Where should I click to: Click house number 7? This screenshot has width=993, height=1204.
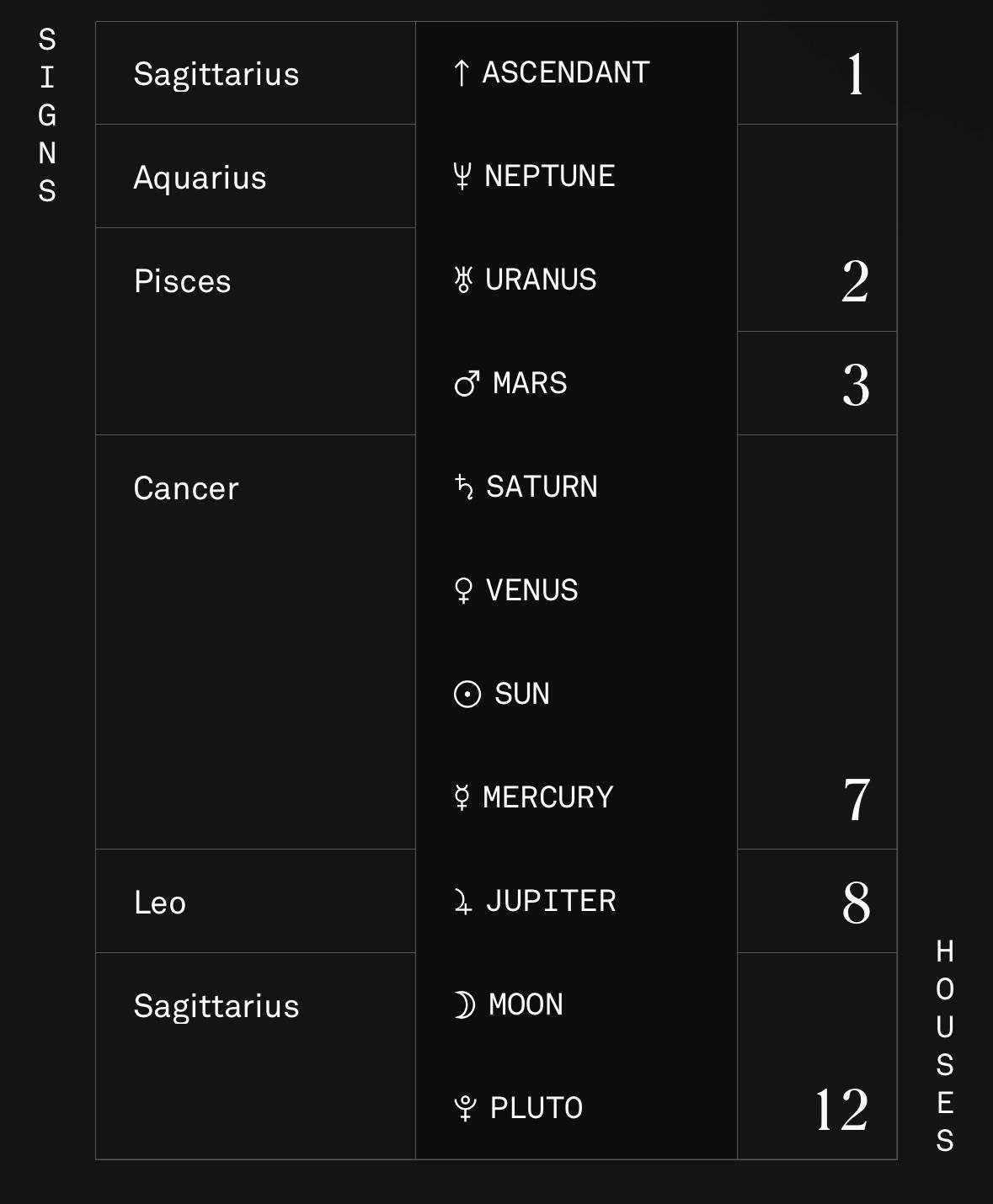point(857,800)
